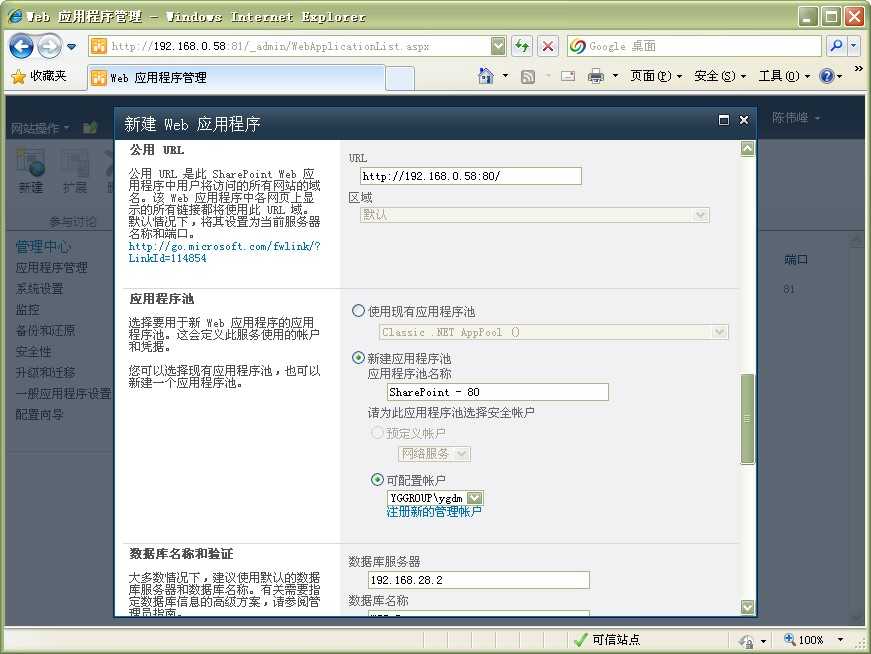
Task: Select the 可配置帐户 radio button
Action: click(377, 479)
